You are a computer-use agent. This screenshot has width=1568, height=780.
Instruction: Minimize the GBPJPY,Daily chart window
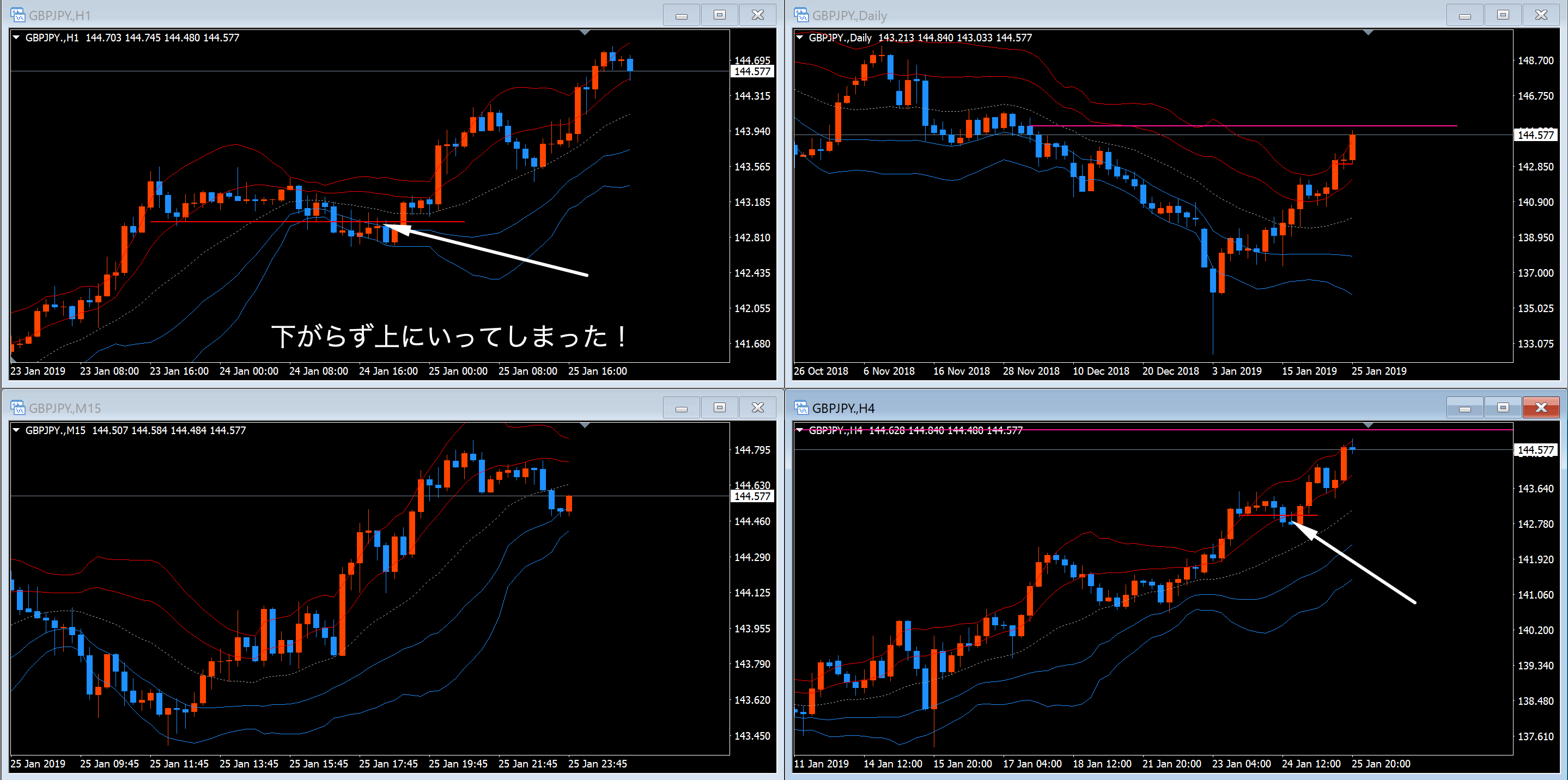click(x=1464, y=15)
